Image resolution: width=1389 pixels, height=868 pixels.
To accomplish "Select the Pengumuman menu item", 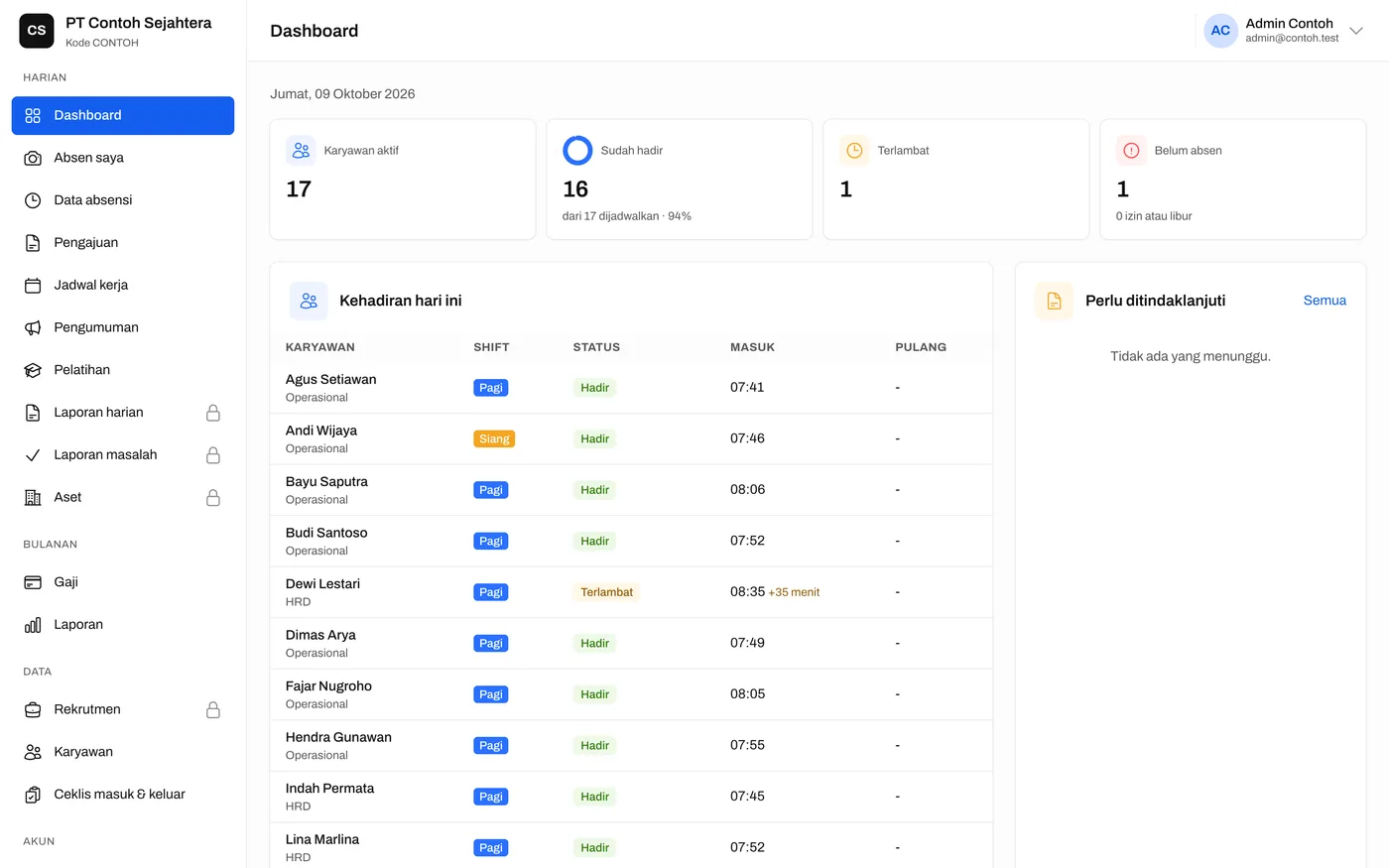I will pos(123,327).
